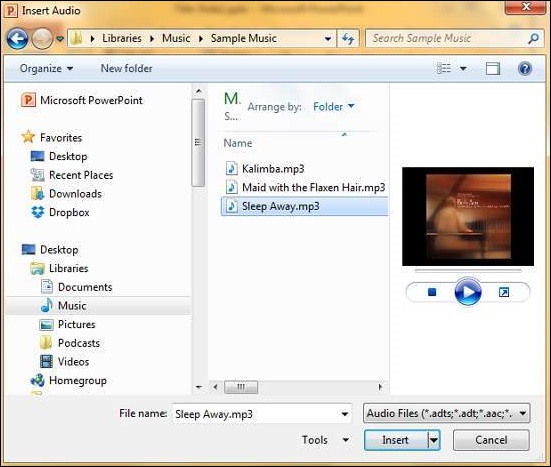Click the greyed-out Forward navigation button
This screenshot has width=551, height=467.
42,38
